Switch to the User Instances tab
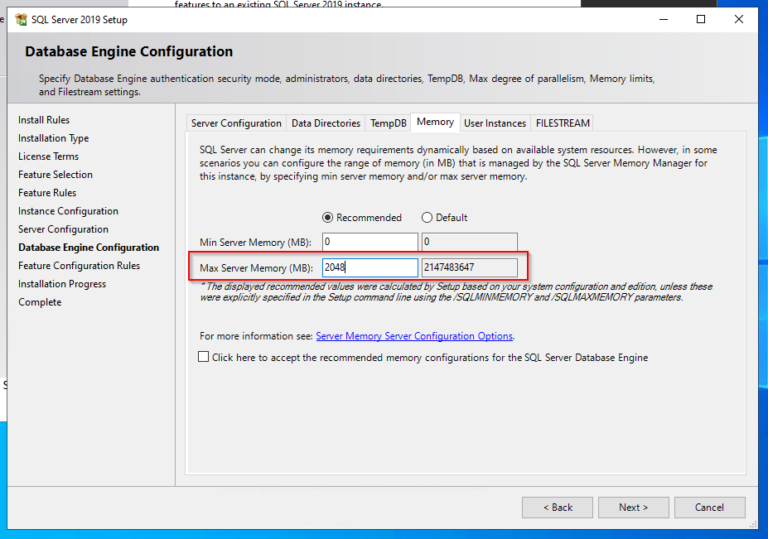The height and width of the screenshot is (539, 768). coord(495,123)
